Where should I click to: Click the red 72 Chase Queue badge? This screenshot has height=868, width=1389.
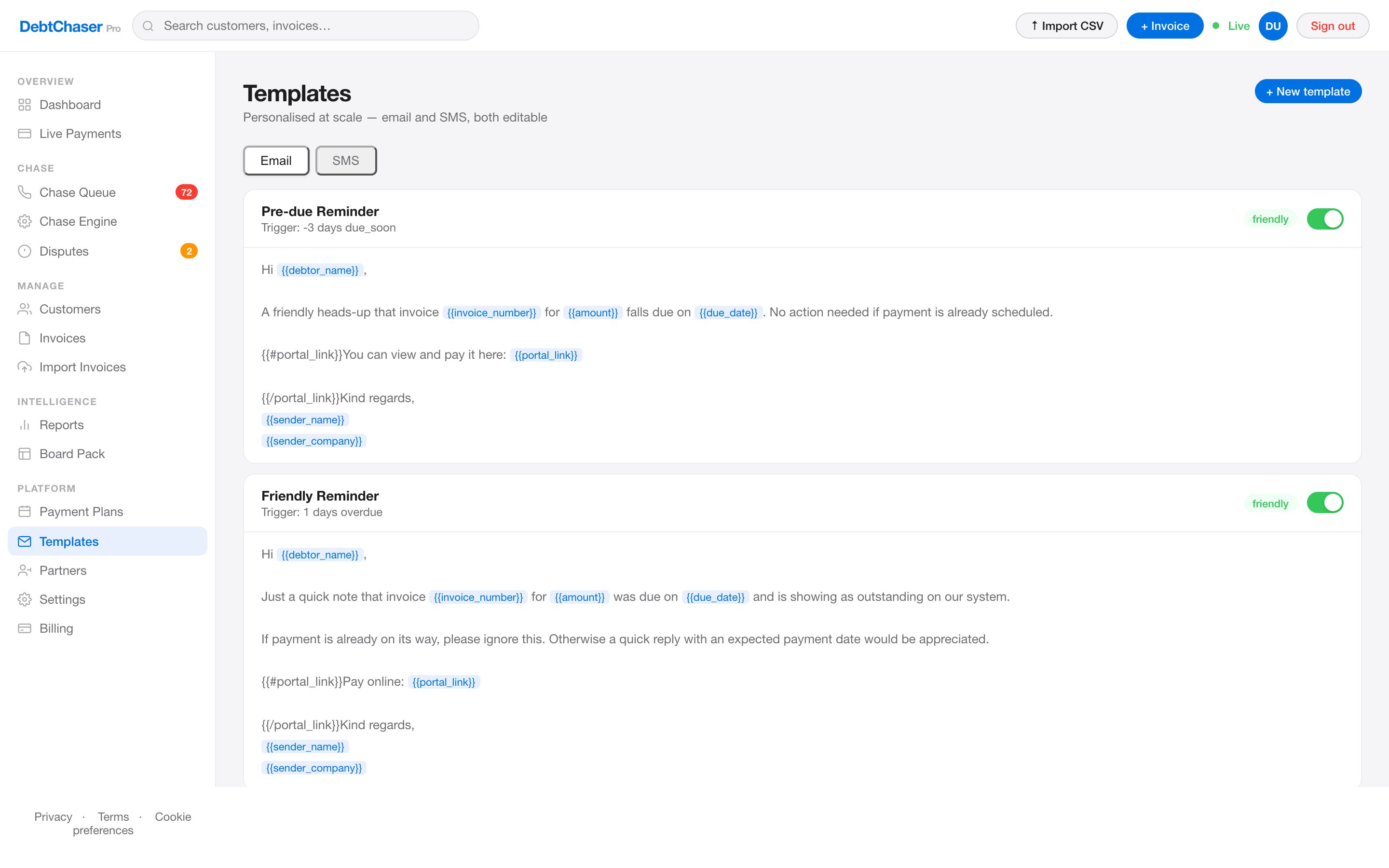(186, 192)
